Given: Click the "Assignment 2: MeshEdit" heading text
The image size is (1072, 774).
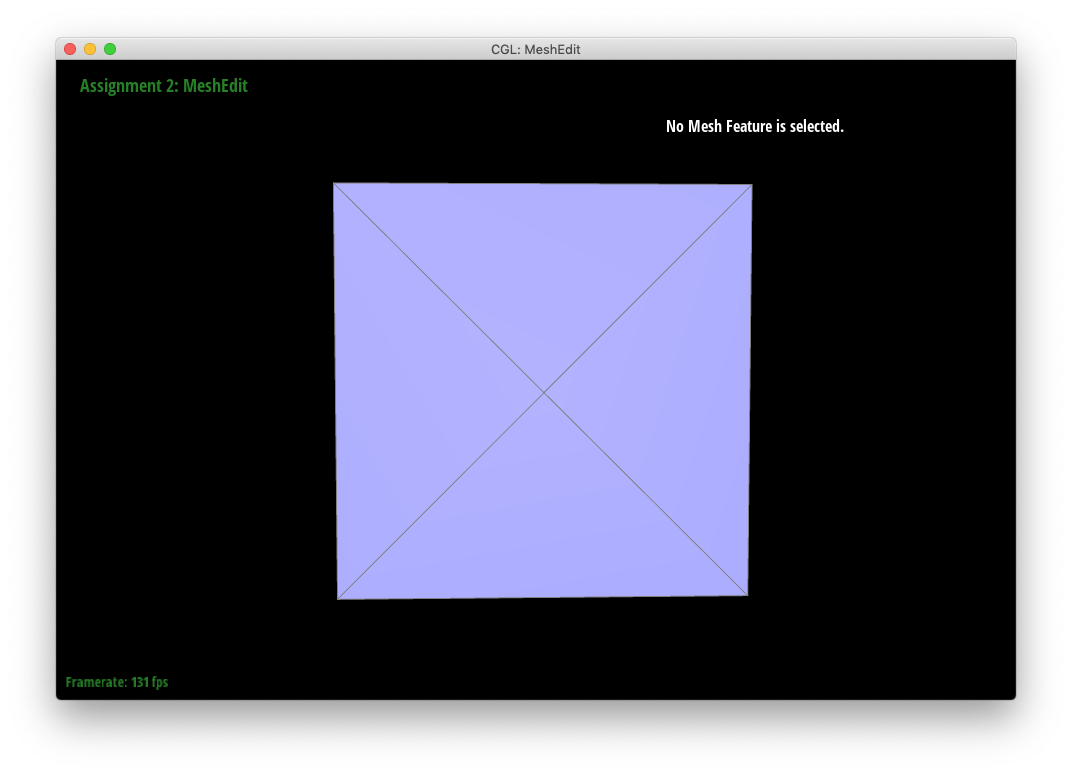Looking at the screenshot, I should tap(164, 86).
